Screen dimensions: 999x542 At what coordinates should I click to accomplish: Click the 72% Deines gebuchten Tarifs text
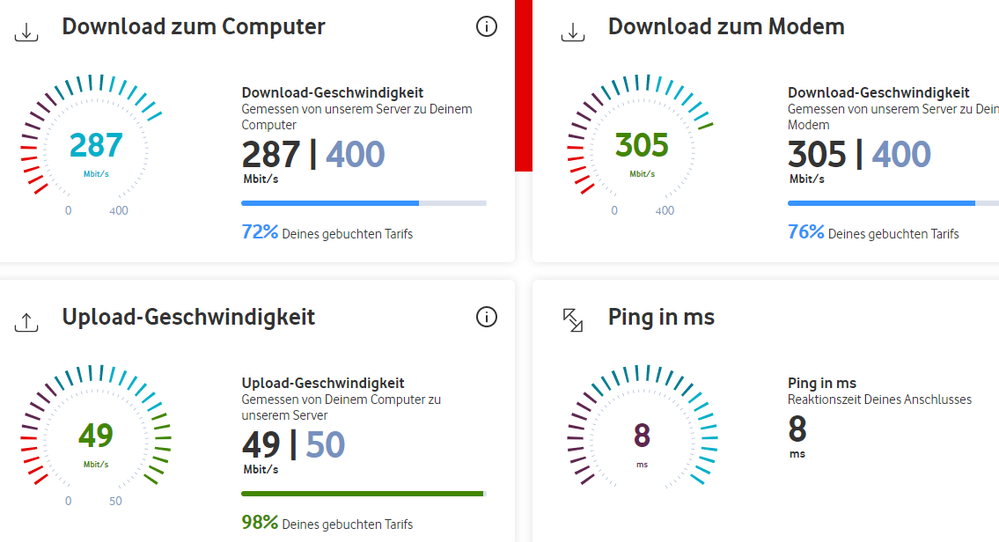pos(327,233)
